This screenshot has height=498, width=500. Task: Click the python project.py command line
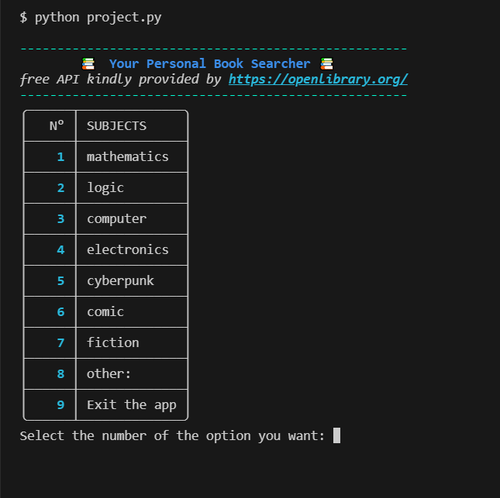(91, 17)
